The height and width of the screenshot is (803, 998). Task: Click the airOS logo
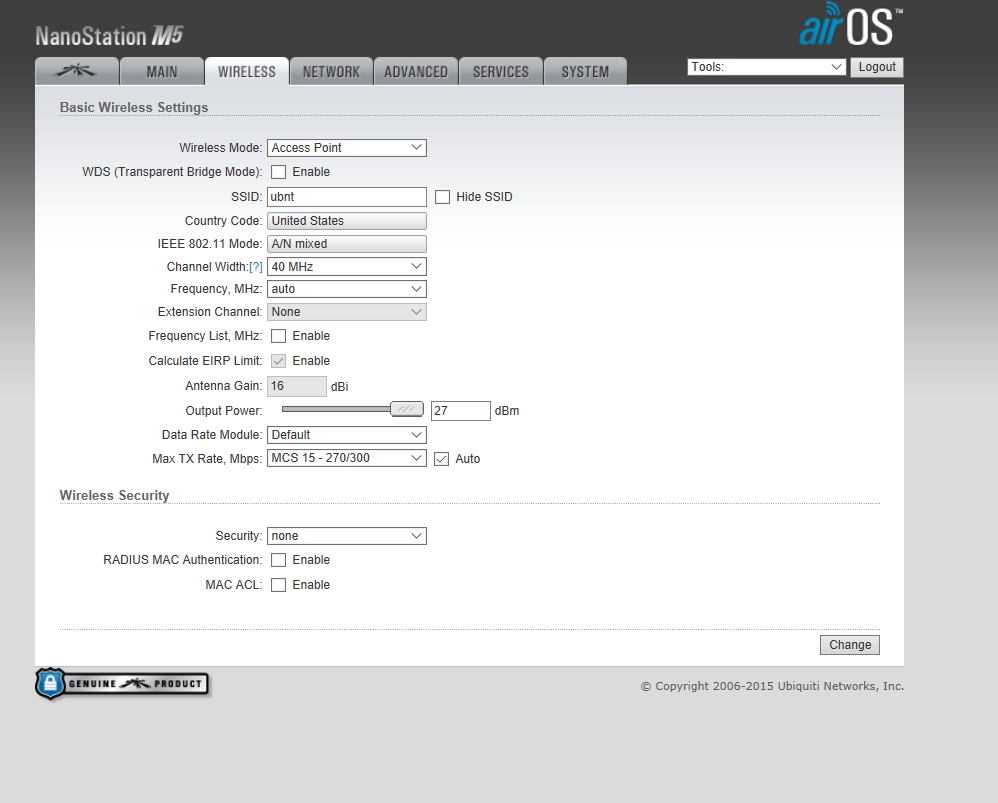point(850,28)
